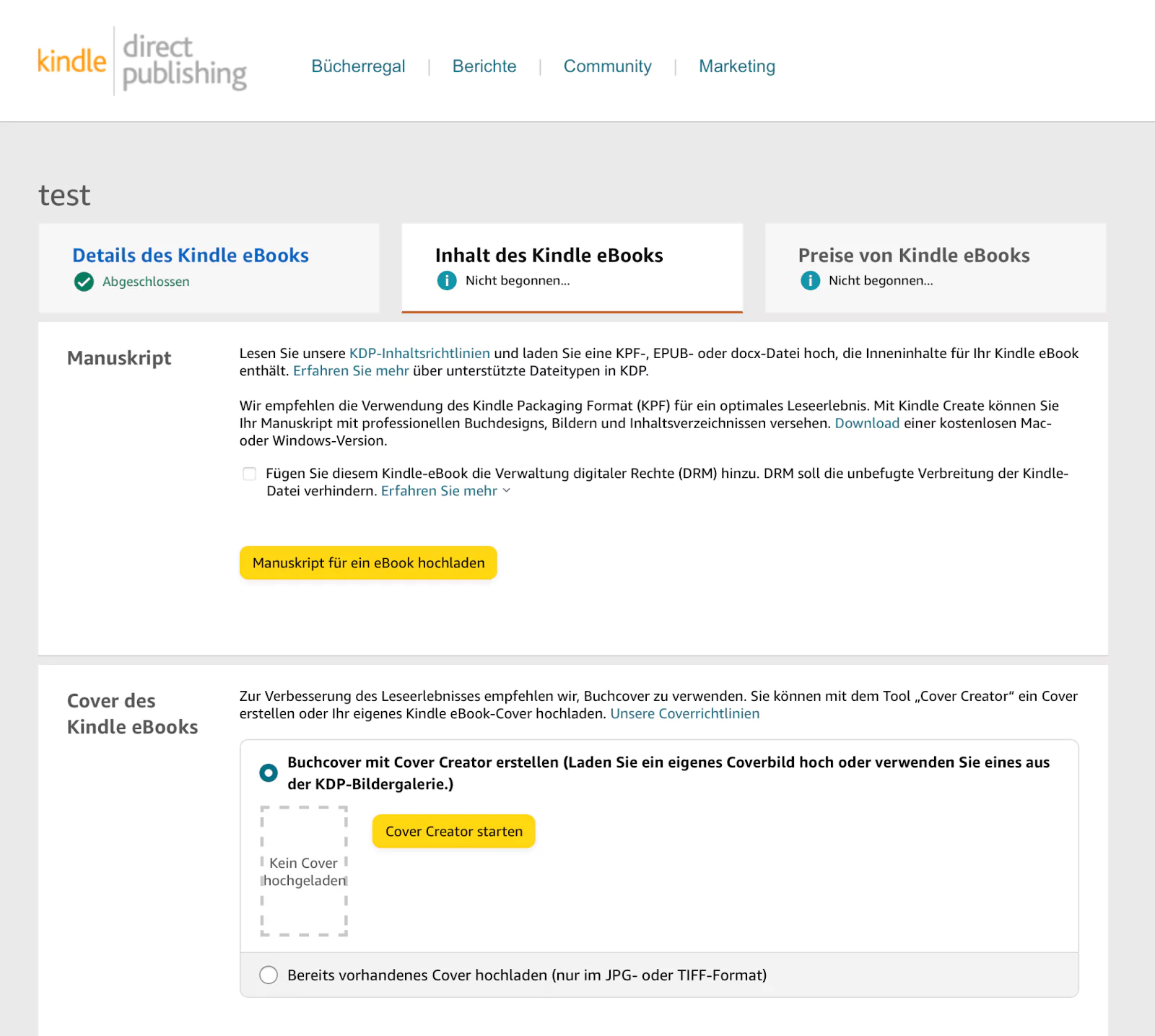Start the Cover Creator
1155x1036 pixels.
point(453,831)
